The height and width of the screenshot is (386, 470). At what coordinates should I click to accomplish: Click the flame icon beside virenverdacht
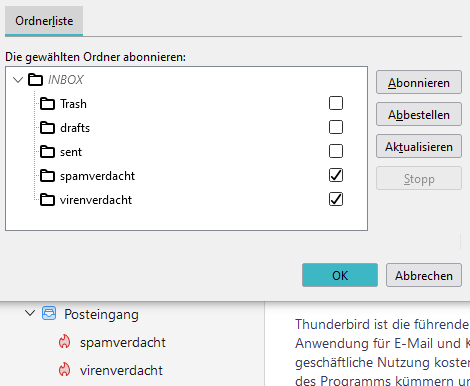click(64, 370)
